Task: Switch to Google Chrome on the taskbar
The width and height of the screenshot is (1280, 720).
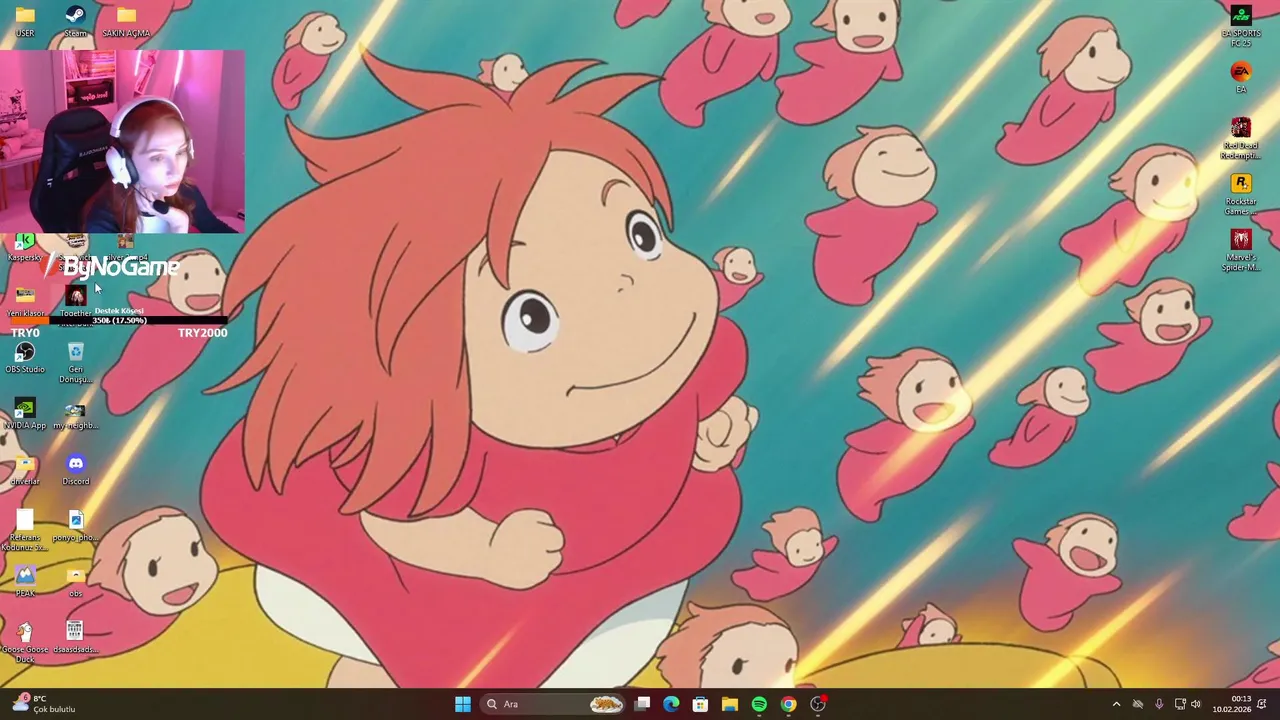Action: pyautogui.click(x=788, y=704)
